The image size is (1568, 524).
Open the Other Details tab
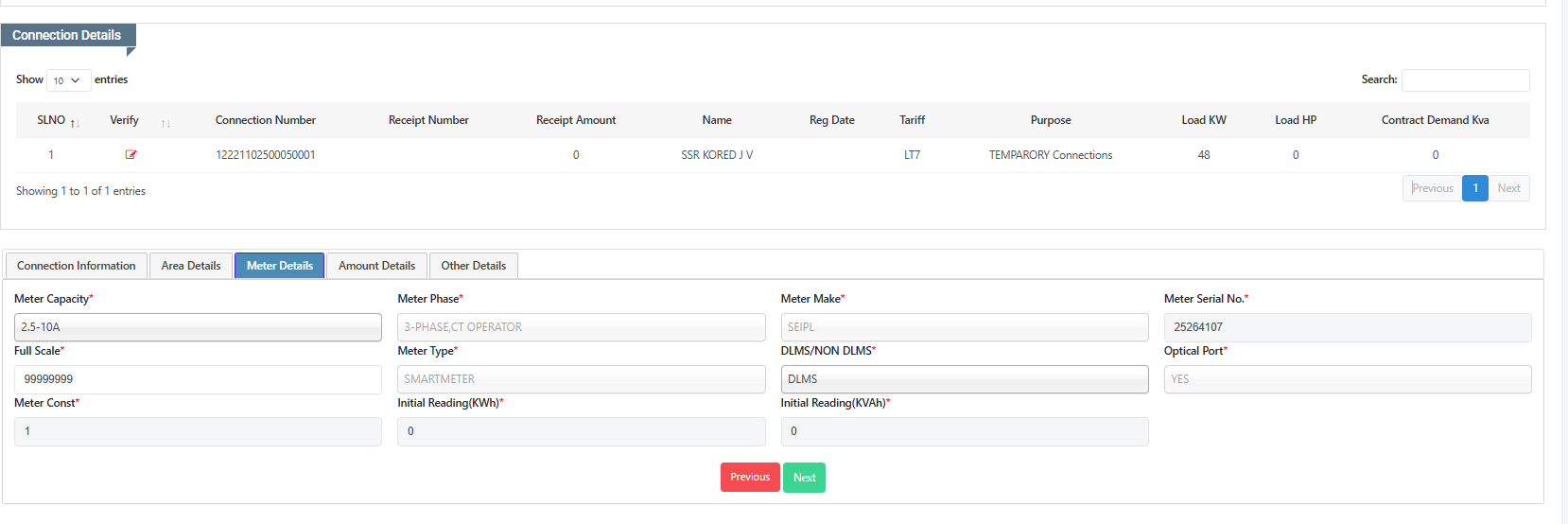(x=473, y=266)
